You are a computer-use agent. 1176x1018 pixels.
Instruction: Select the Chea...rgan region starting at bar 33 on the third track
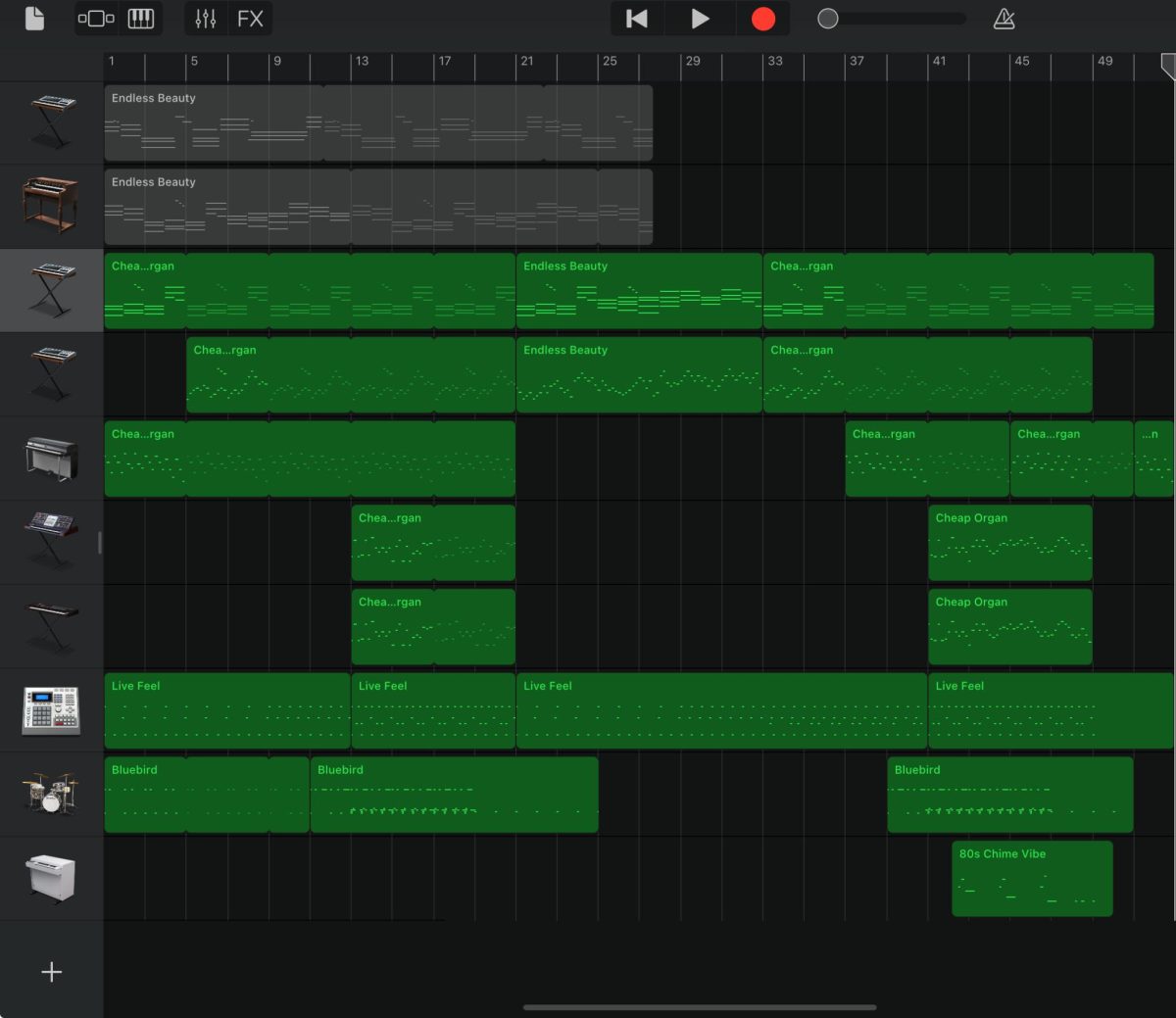[x=958, y=291]
